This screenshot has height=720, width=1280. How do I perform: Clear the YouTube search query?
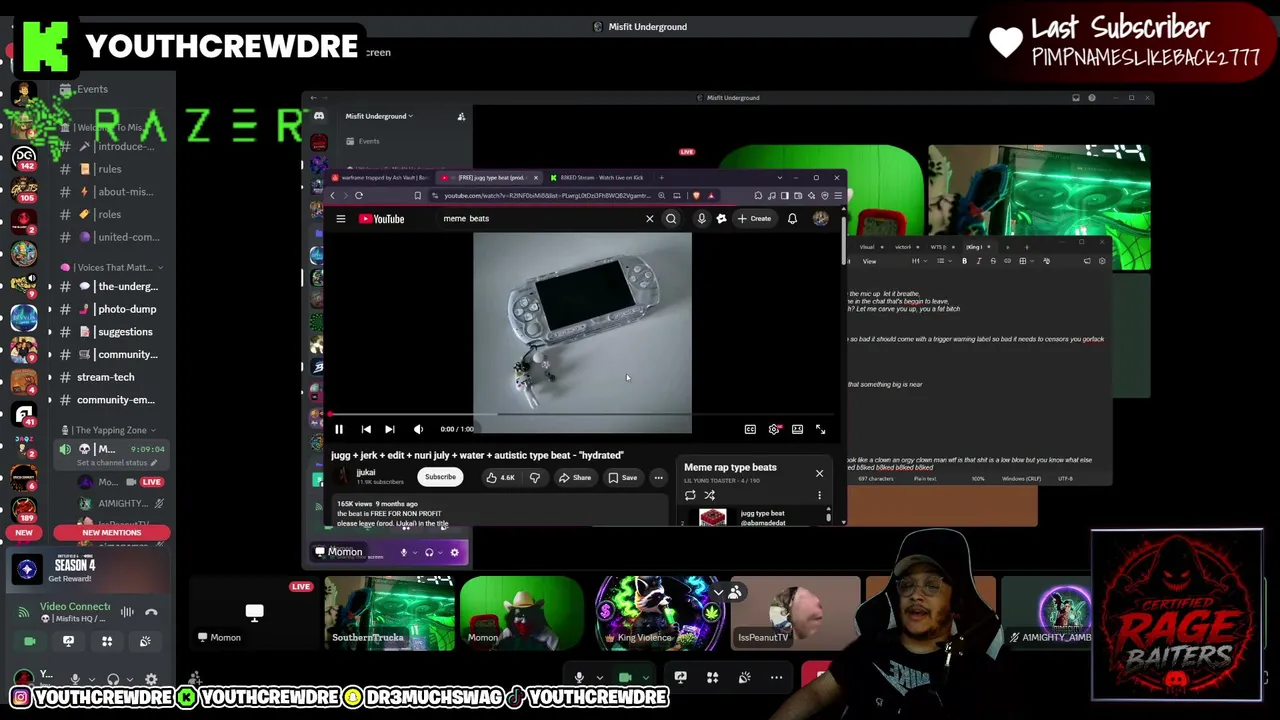(x=649, y=219)
